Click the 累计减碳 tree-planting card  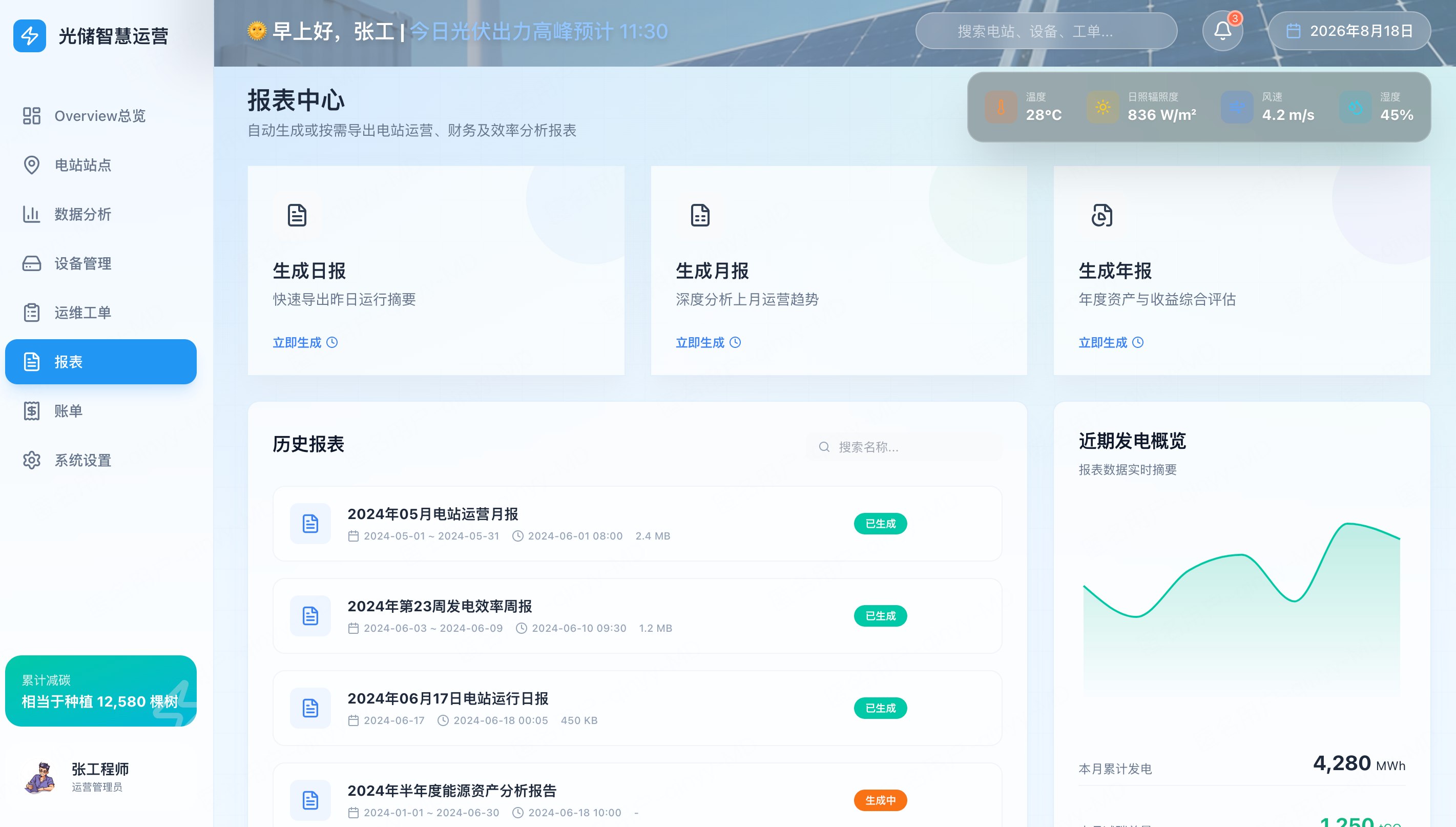pyautogui.click(x=100, y=691)
